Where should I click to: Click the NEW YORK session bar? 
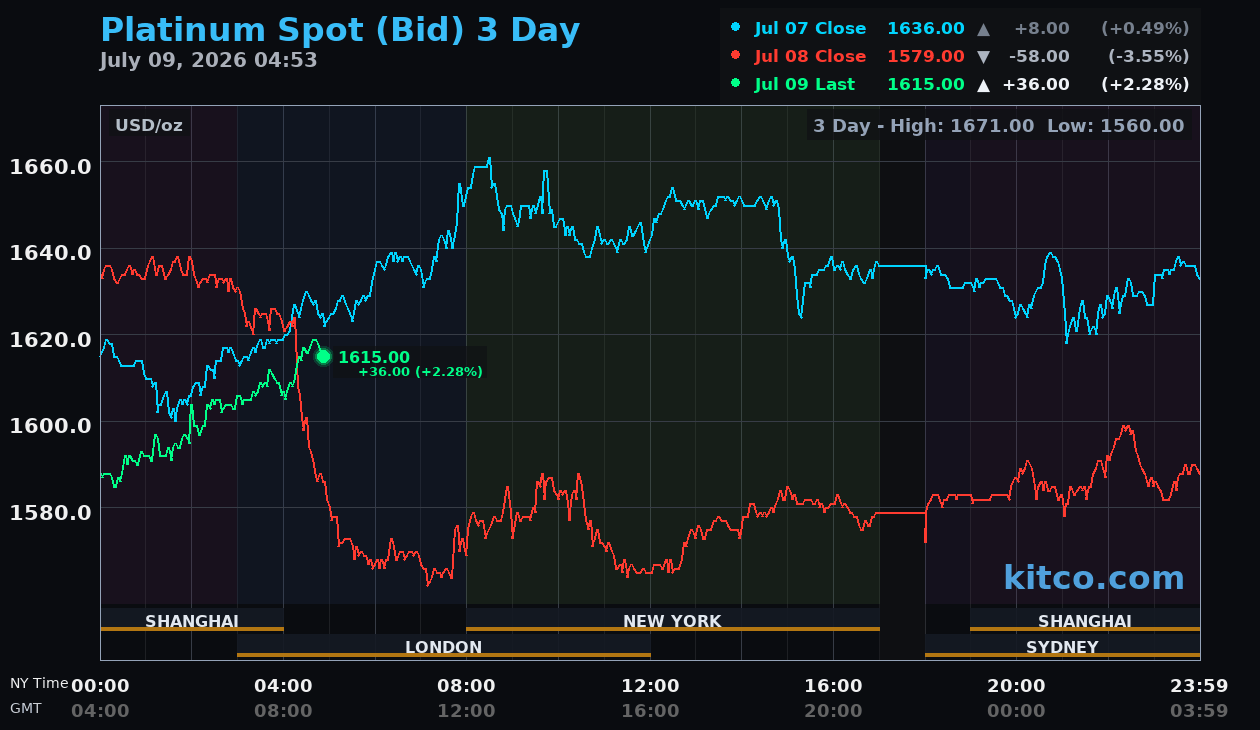pos(673,621)
